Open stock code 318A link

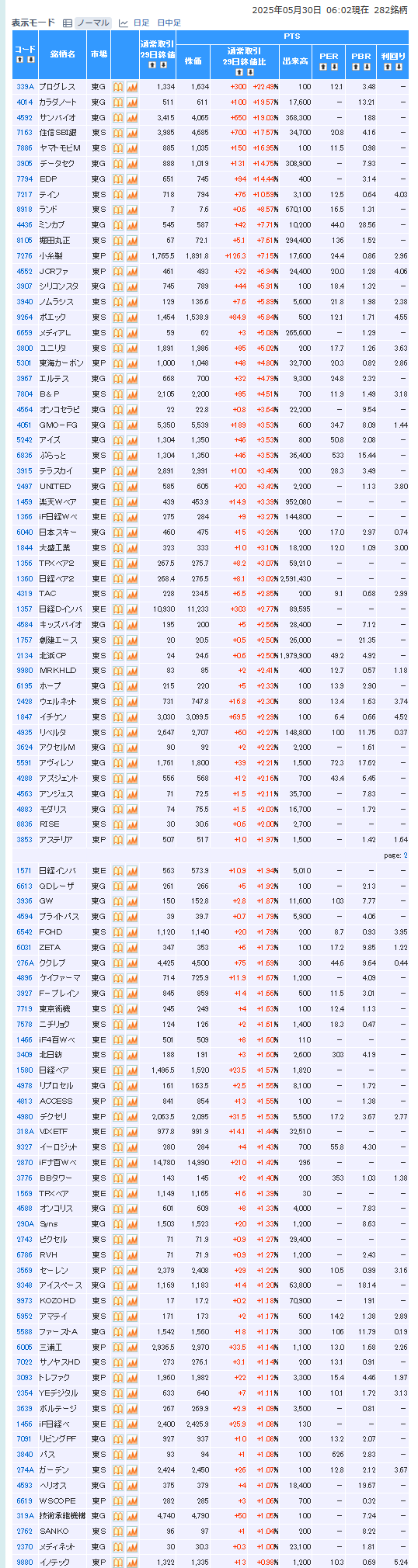tap(25, 1133)
